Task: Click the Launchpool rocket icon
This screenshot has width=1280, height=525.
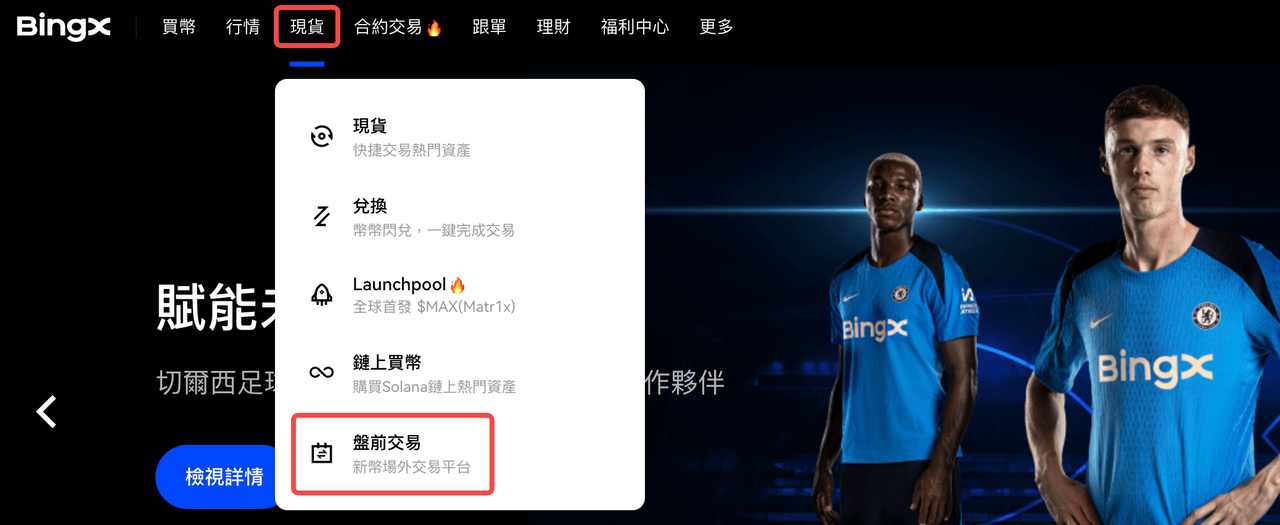Action: point(321,294)
